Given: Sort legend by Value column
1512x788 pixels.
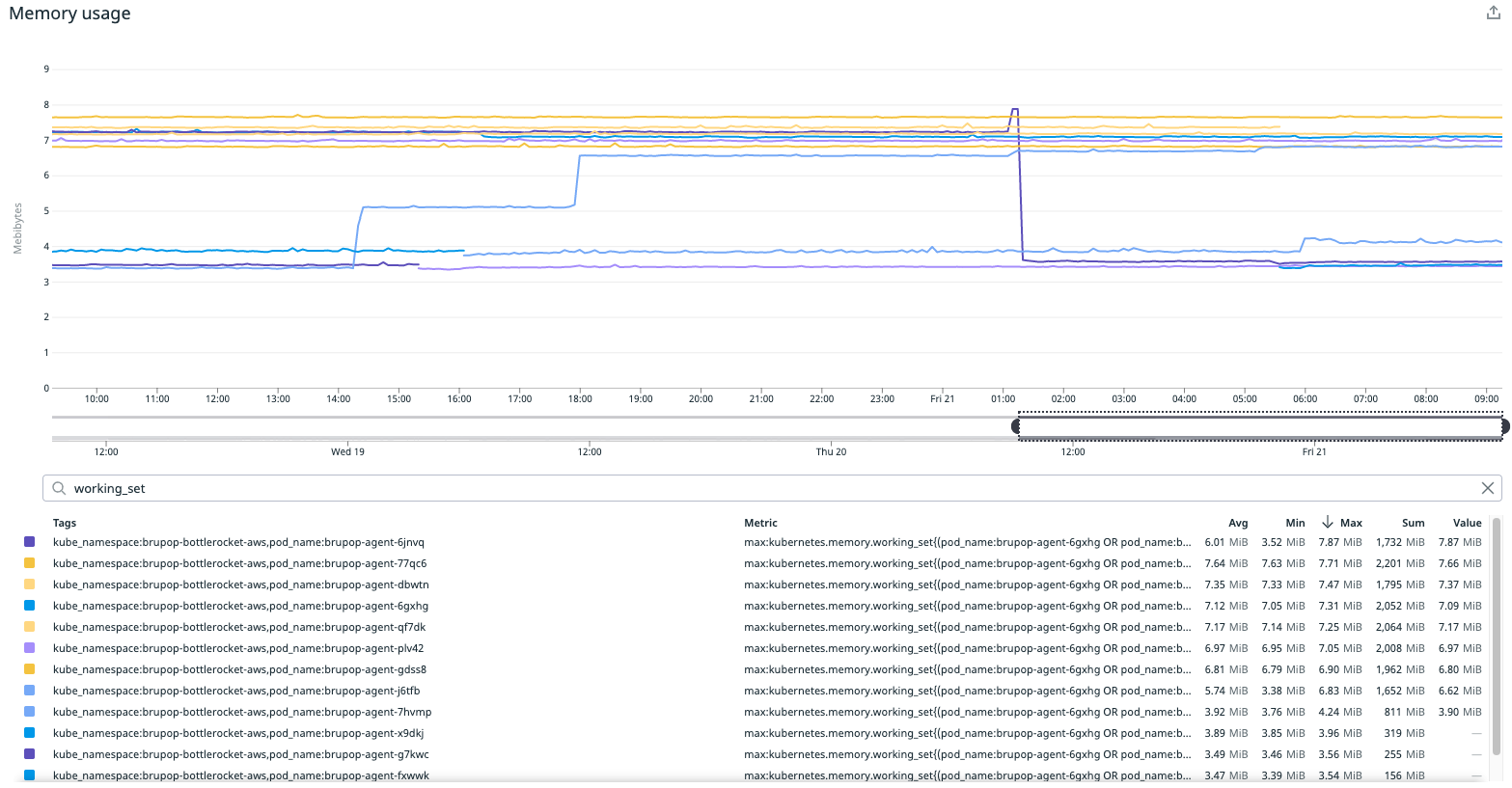Looking at the screenshot, I should click(1467, 523).
